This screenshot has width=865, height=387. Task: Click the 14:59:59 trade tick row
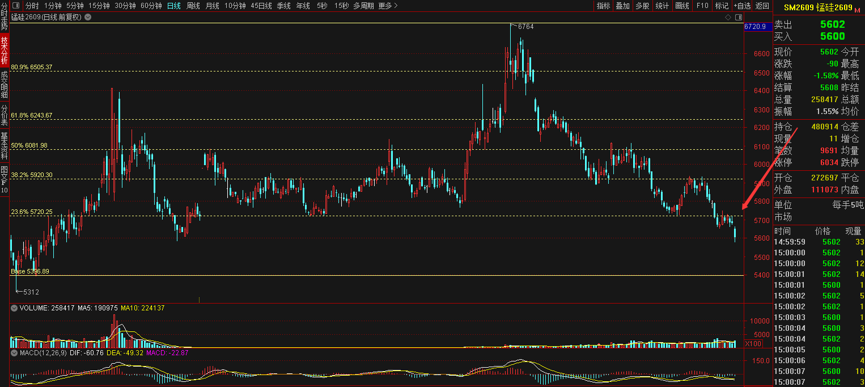(x=819, y=242)
